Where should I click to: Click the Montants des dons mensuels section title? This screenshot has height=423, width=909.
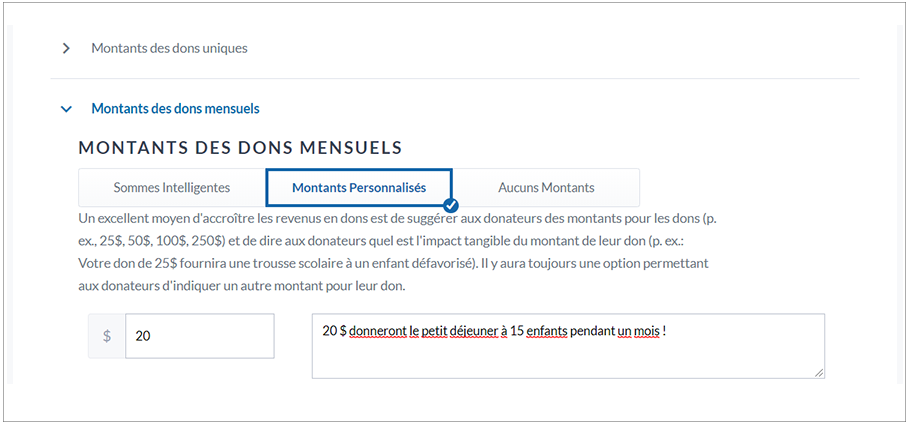click(175, 108)
